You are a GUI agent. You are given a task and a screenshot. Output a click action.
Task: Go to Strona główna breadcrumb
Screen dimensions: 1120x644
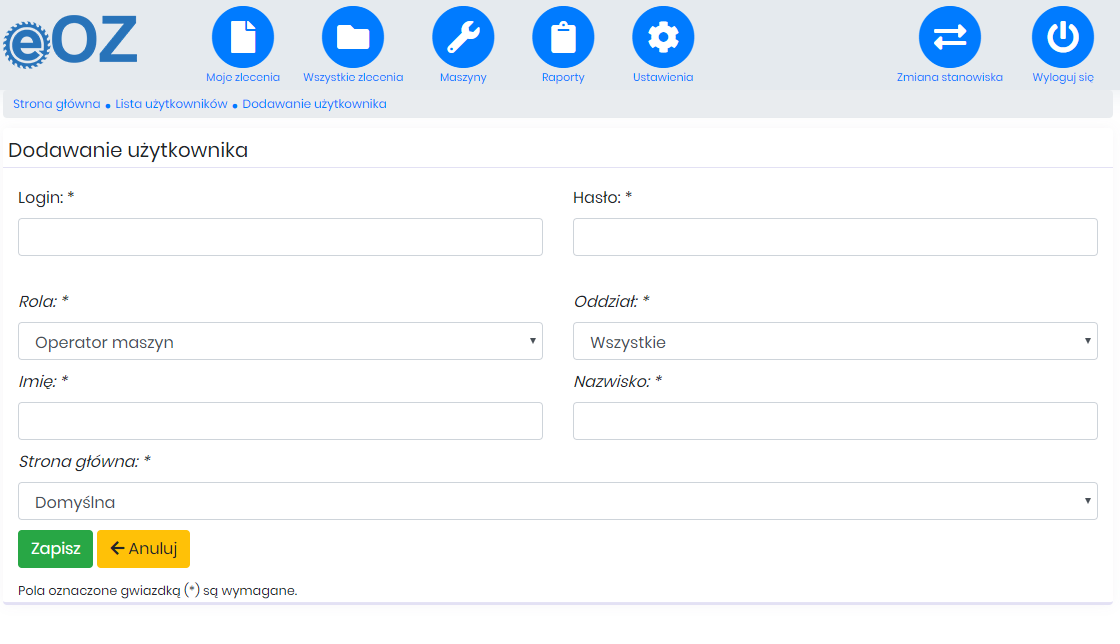[56, 104]
